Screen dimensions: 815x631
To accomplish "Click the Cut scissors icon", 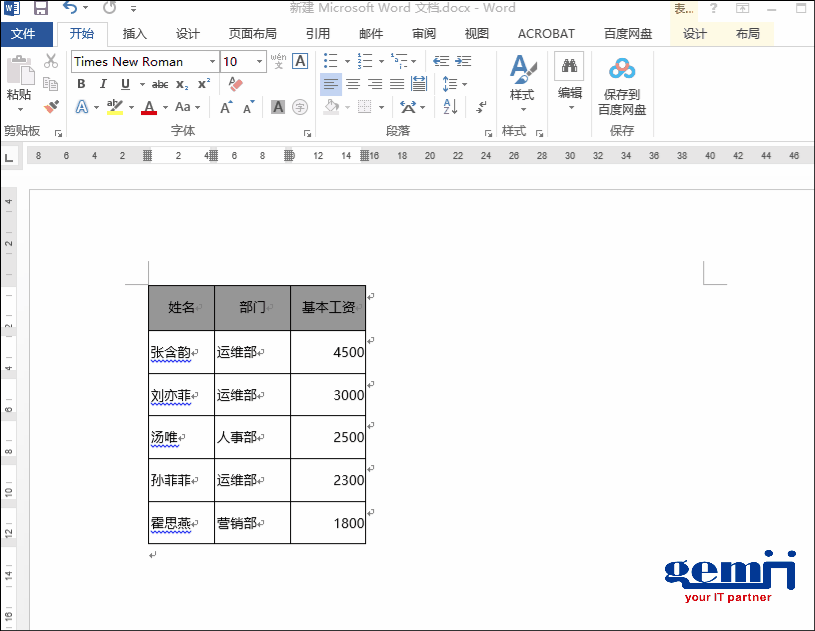I will click(x=51, y=62).
